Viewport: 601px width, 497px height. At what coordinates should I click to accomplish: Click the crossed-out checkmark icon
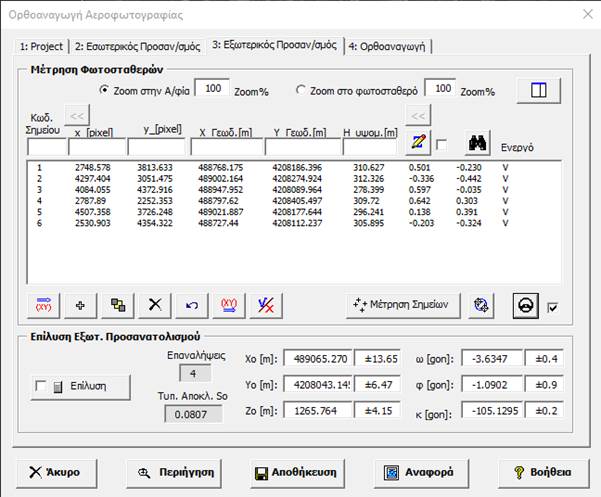265,304
